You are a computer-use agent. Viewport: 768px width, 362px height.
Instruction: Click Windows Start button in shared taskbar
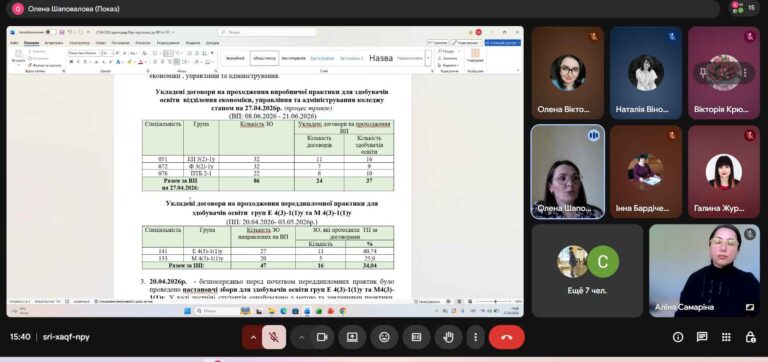click(188, 311)
